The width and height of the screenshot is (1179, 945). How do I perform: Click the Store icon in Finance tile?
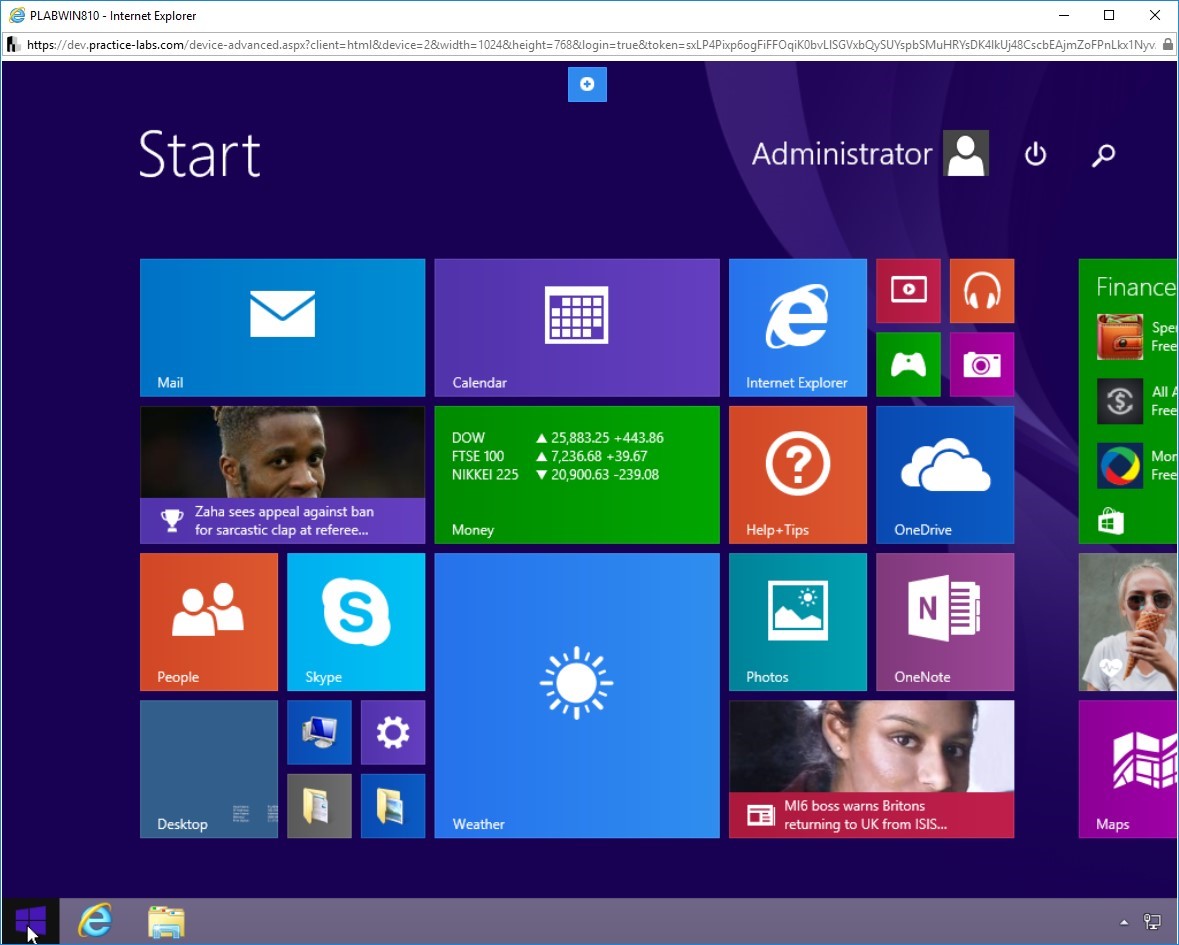click(1111, 521)
